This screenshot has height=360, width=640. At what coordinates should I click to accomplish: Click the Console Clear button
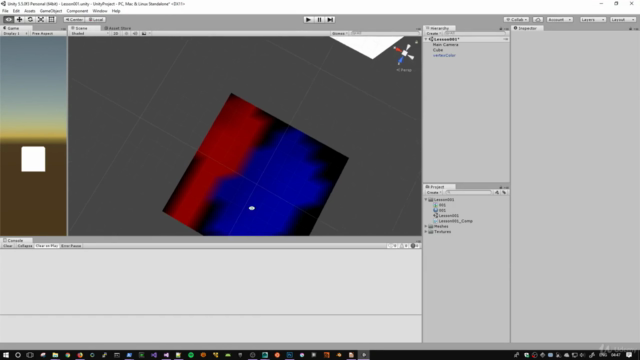(8, 246)
